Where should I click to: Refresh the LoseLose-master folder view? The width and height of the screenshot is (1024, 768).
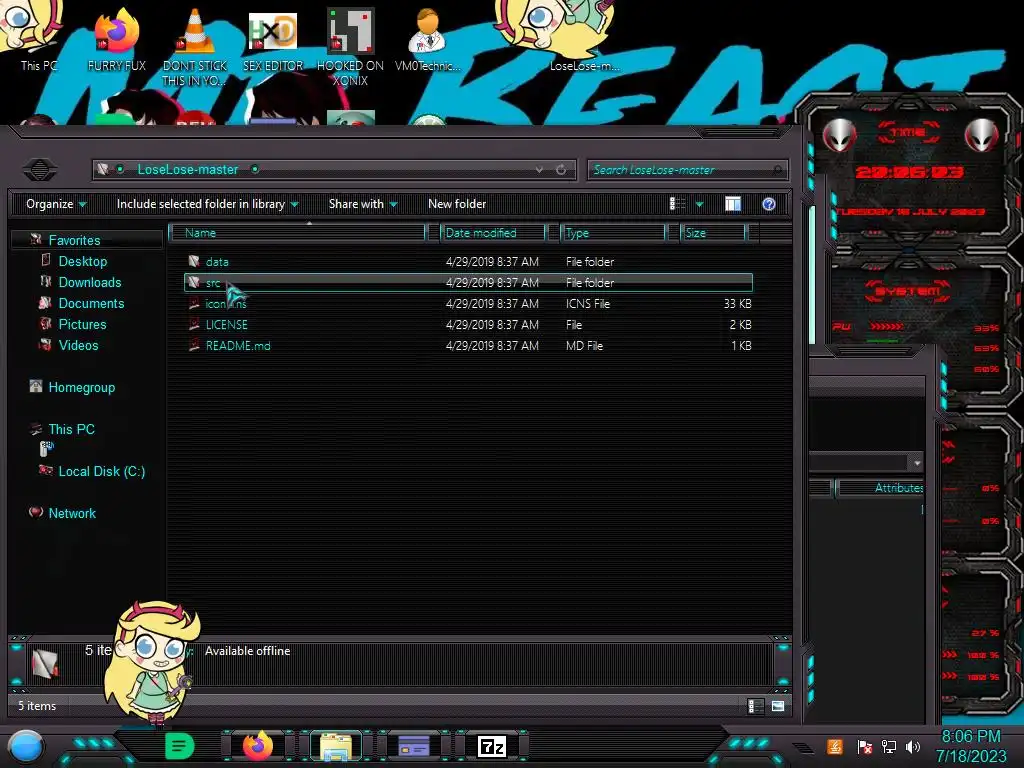click(x=561, y=170)
